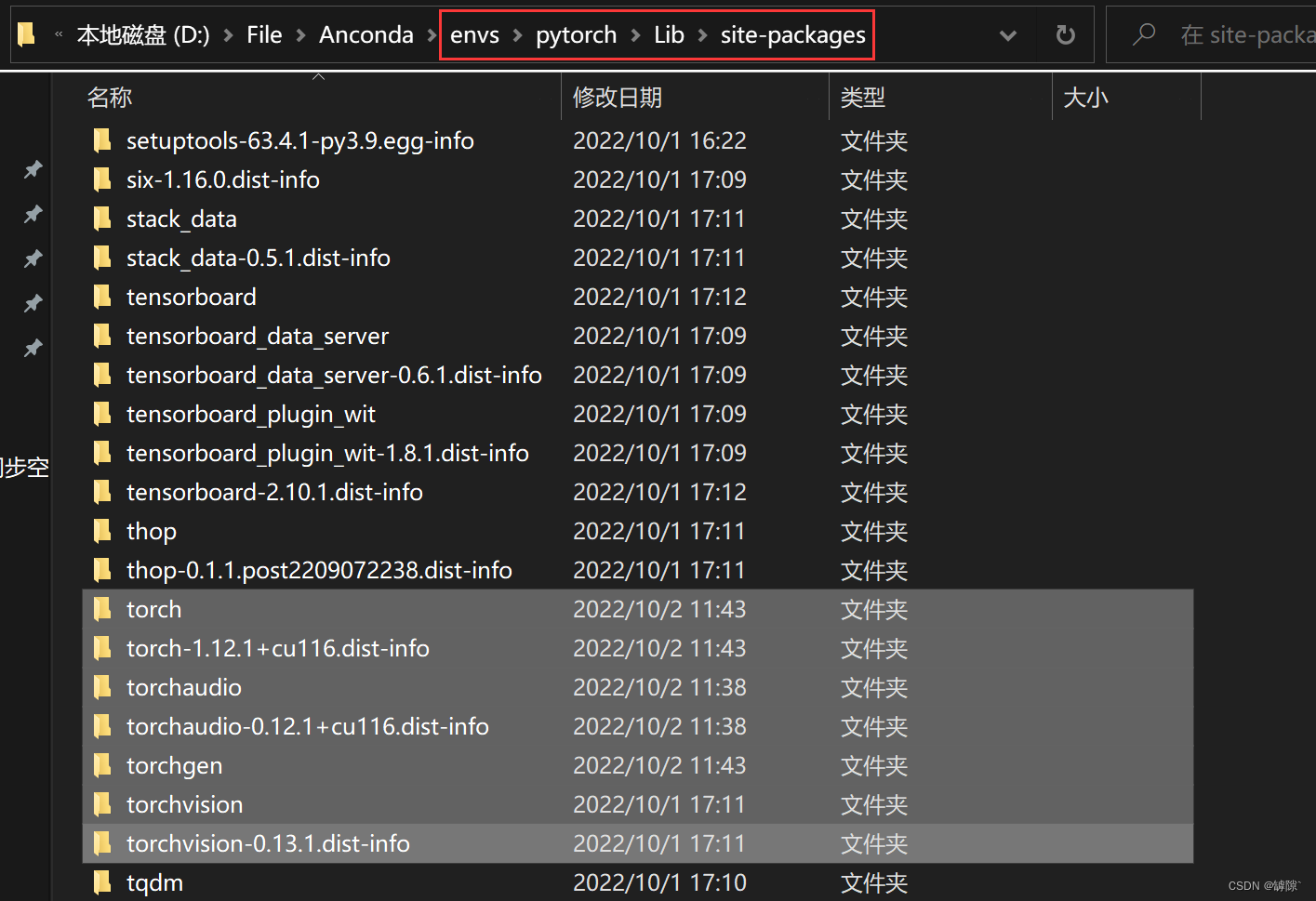Viewport: 1316px width, 901px height.
Task: Click file name six-1.16.0.dist-info
Action: click(223, 179)
